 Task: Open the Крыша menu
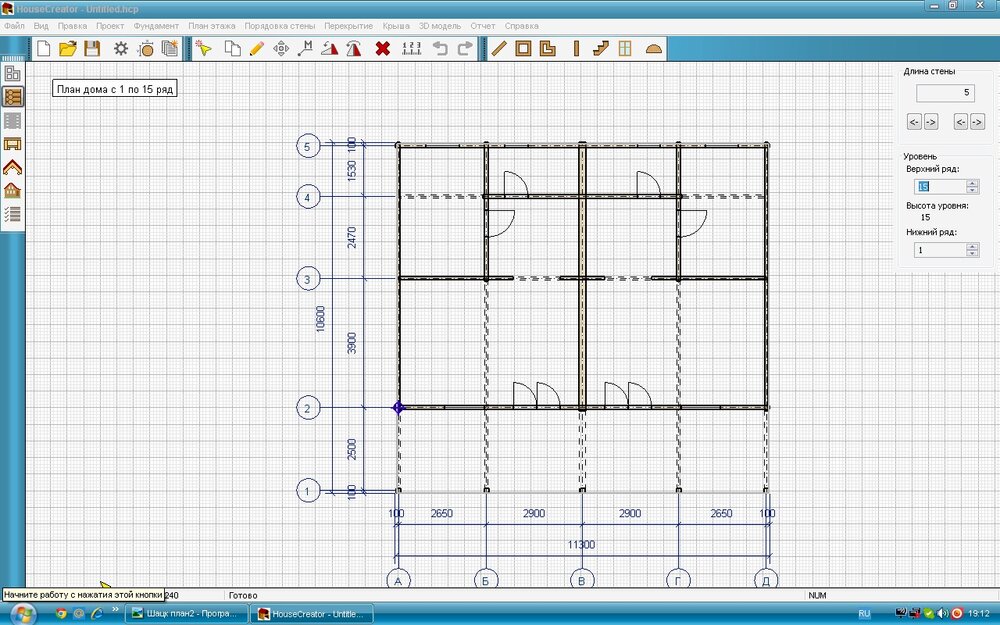pyautogui.click(x=396, y=24)
